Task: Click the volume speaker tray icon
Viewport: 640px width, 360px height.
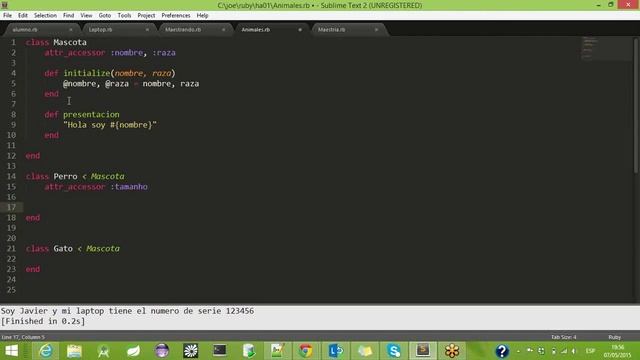Action: 574,351
